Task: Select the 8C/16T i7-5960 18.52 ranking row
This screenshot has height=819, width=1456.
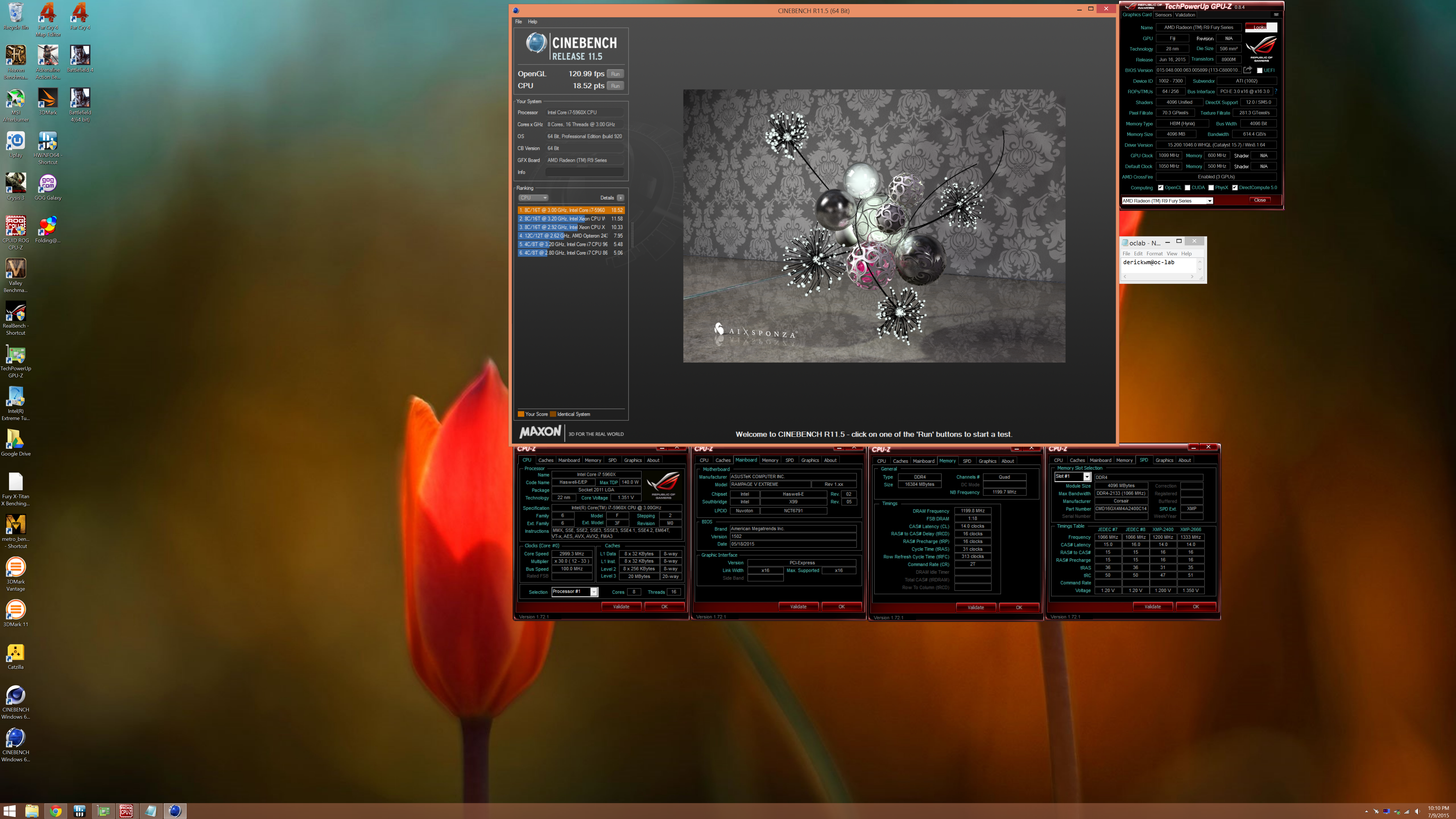Action: [571, 210]
